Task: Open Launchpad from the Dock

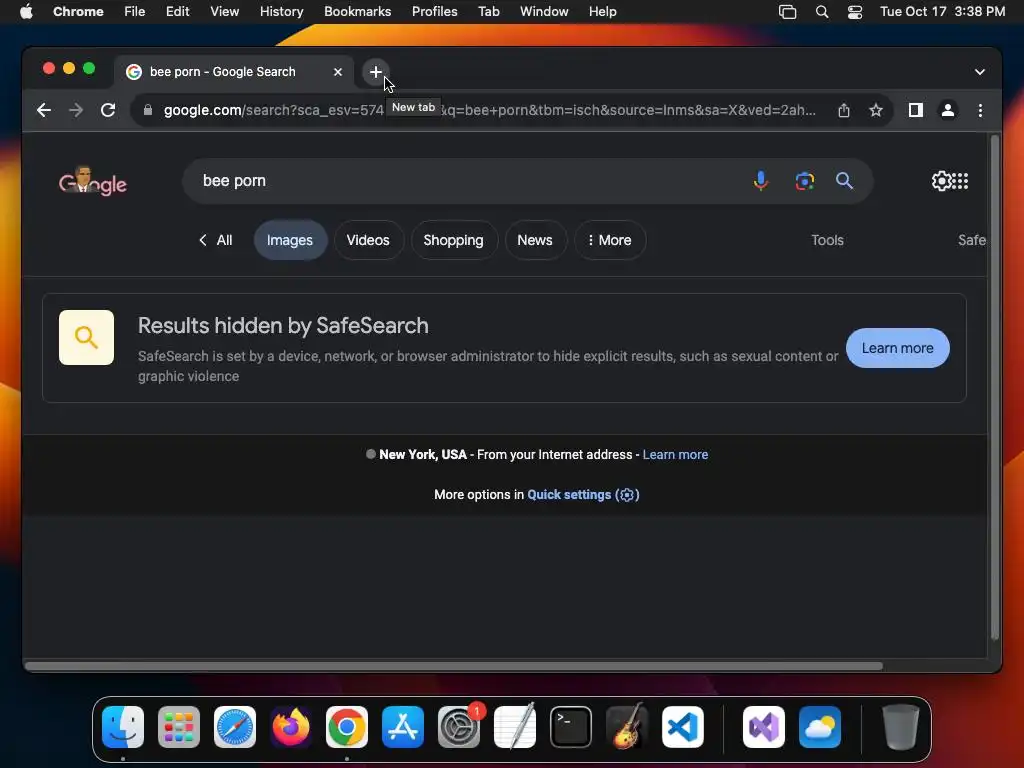Action: [179, 727]
